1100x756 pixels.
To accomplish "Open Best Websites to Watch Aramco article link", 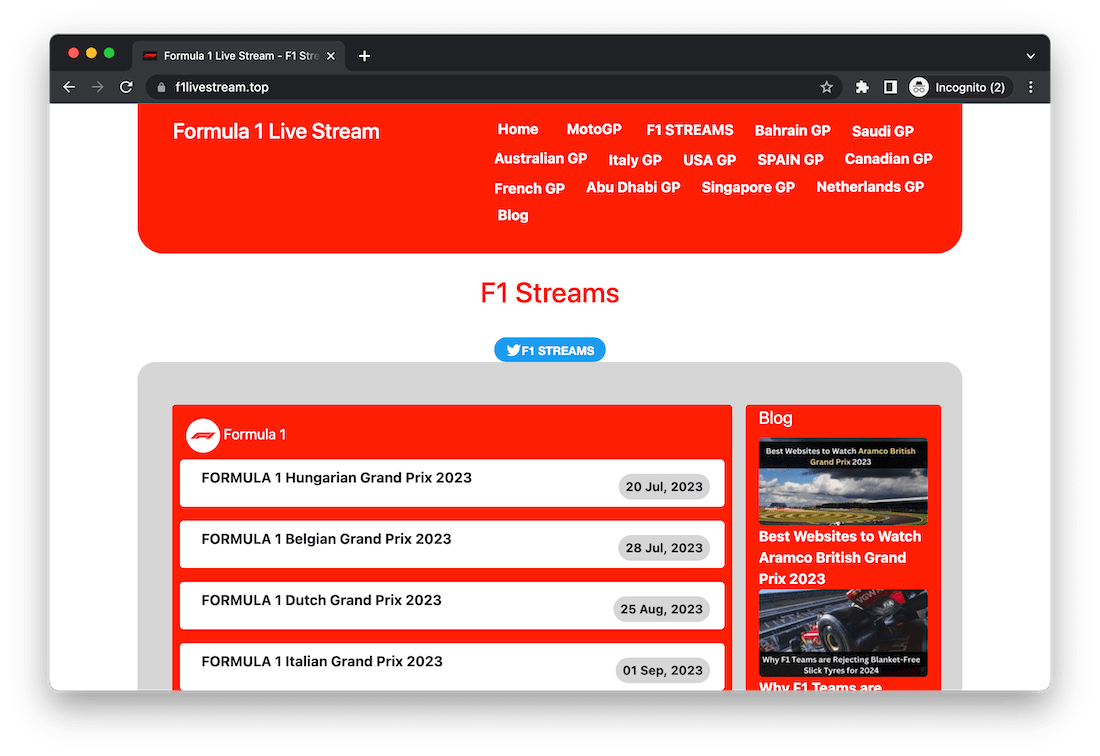I will [x=840, y=558].
